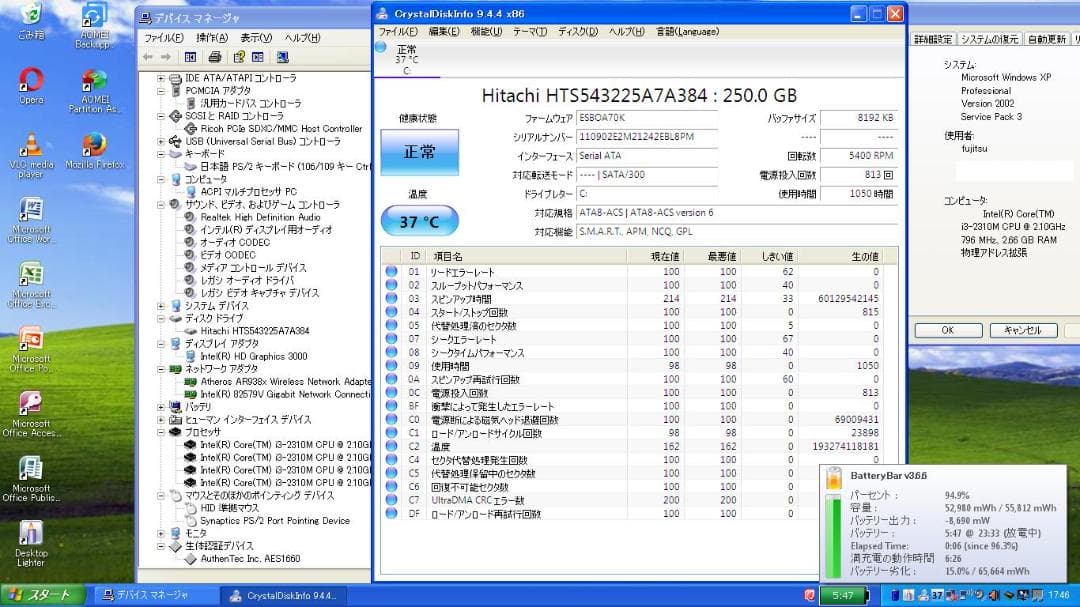1080x607 pixels.
Task: Start Mozilla Firefox from the desktop
Action: pyautogui.click(x=93, y=140)
